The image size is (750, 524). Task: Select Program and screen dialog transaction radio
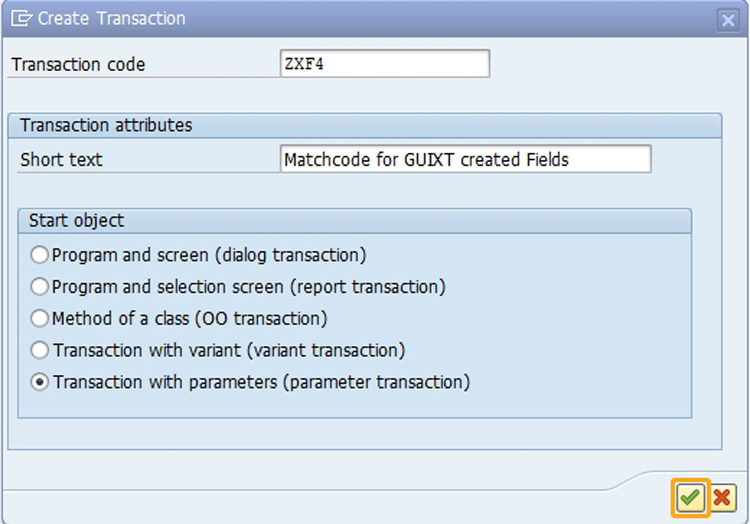click(x=39, y=255)
